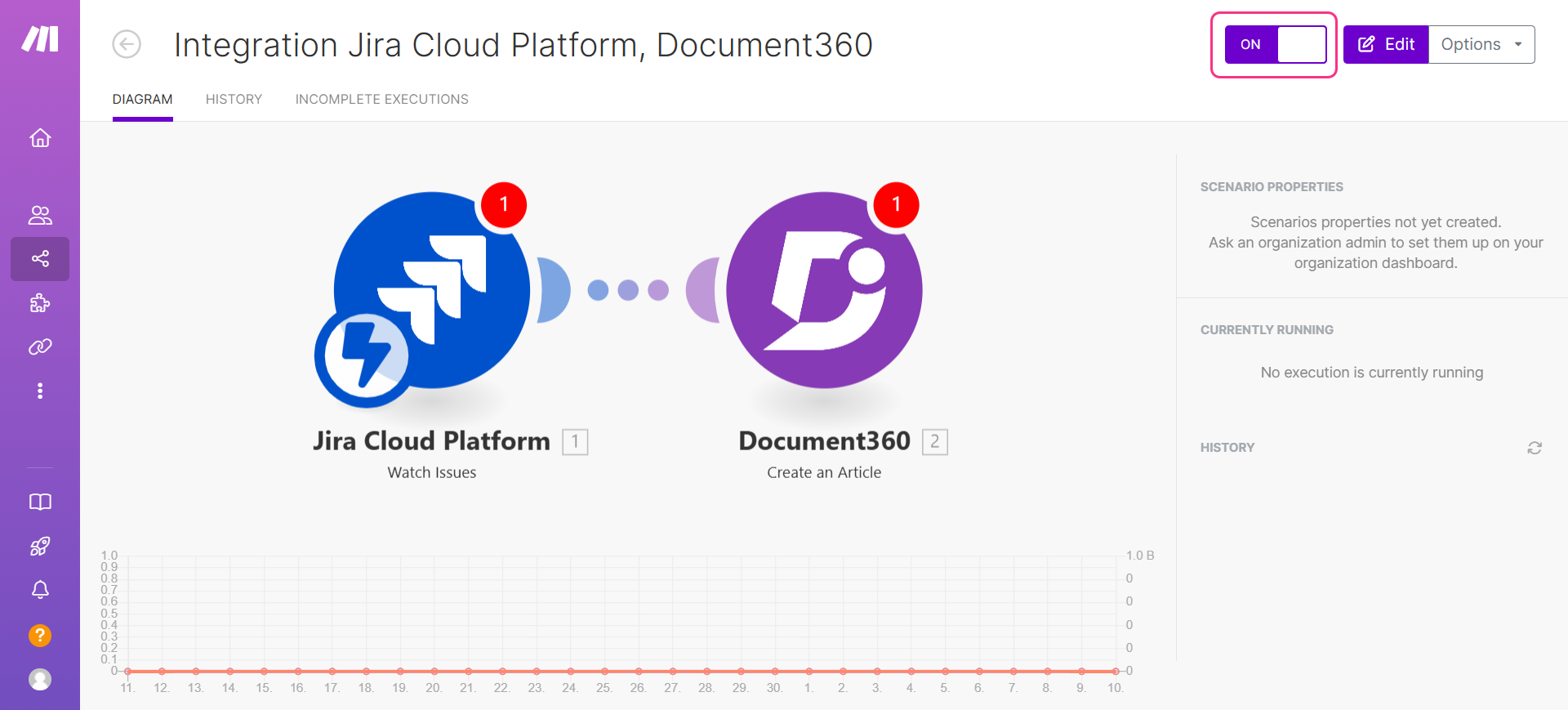The height and width of the screenshot is (710, 1568).
Task: Go back using the circled arrow icon
Action: click(x=127, y=44)
